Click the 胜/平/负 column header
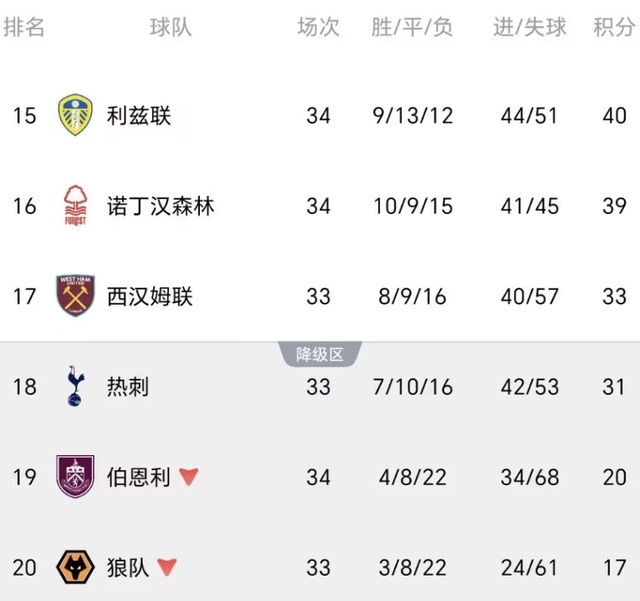This screenshot has width=640, height=601. [412, 27]
